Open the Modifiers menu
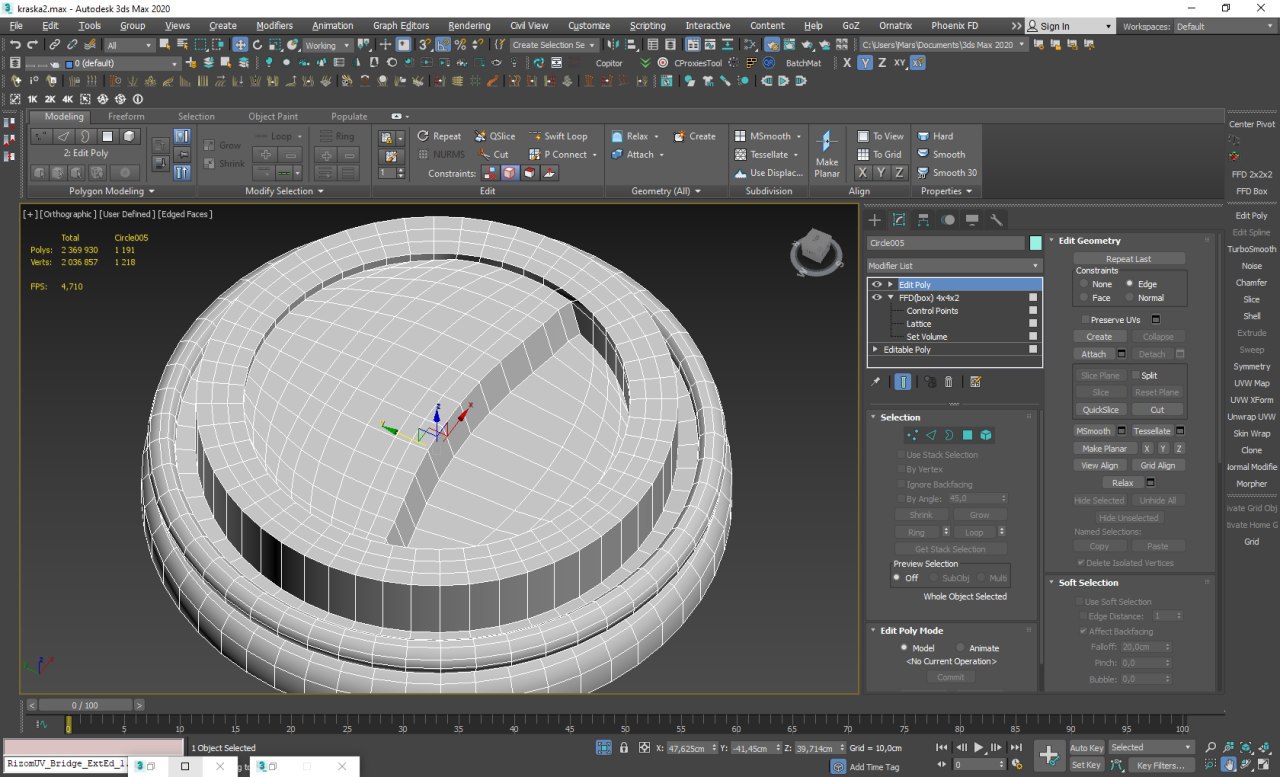This screenshot has width=1280, height=777. [275, 26]
